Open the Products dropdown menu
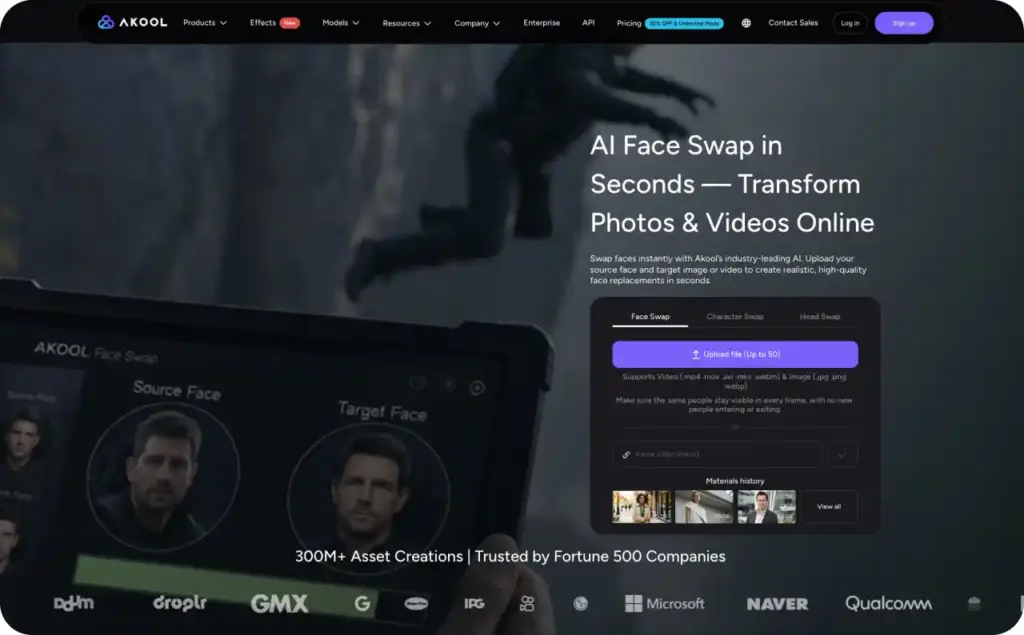This screenshot has height=635, width=1024. pos(205,23)
